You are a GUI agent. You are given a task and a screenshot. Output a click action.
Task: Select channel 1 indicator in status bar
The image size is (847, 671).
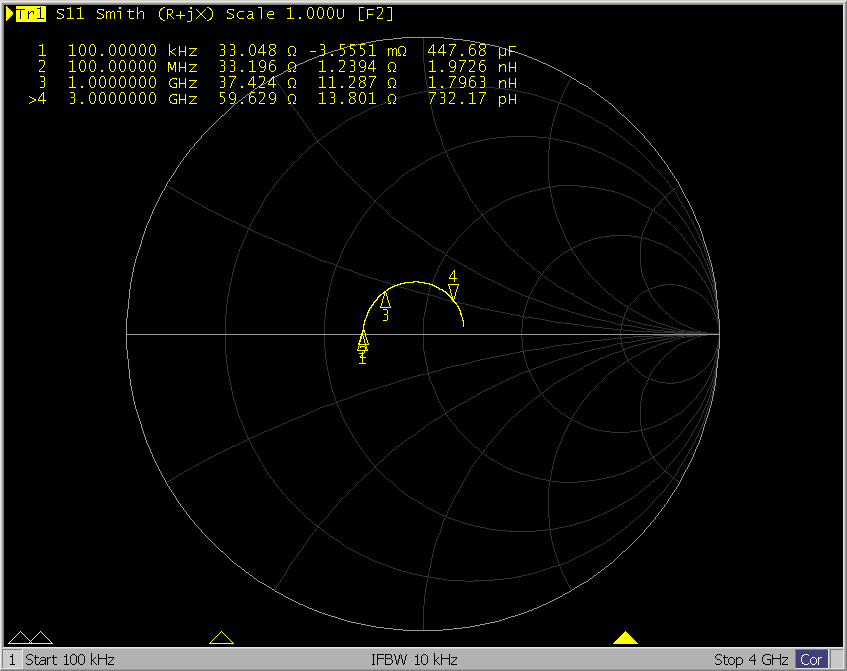[11, 660]
